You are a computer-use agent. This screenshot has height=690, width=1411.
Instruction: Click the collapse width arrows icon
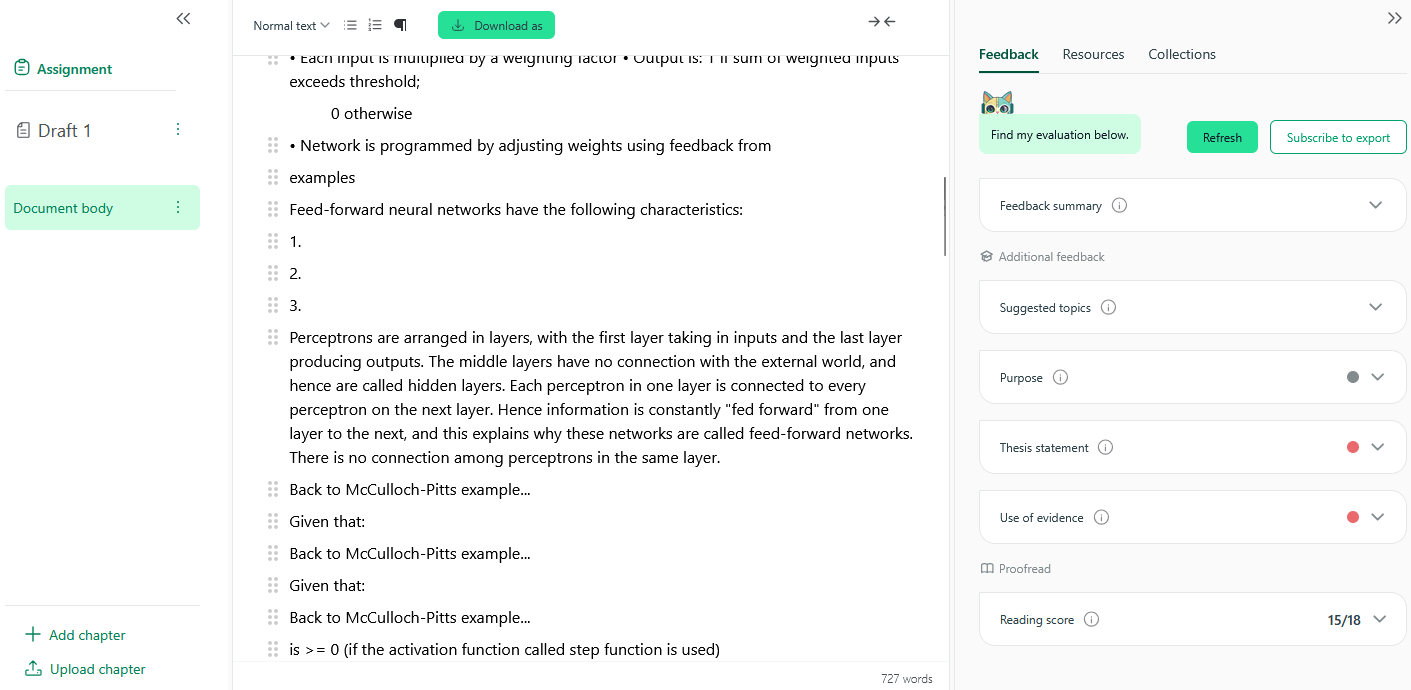pos(881,22)
